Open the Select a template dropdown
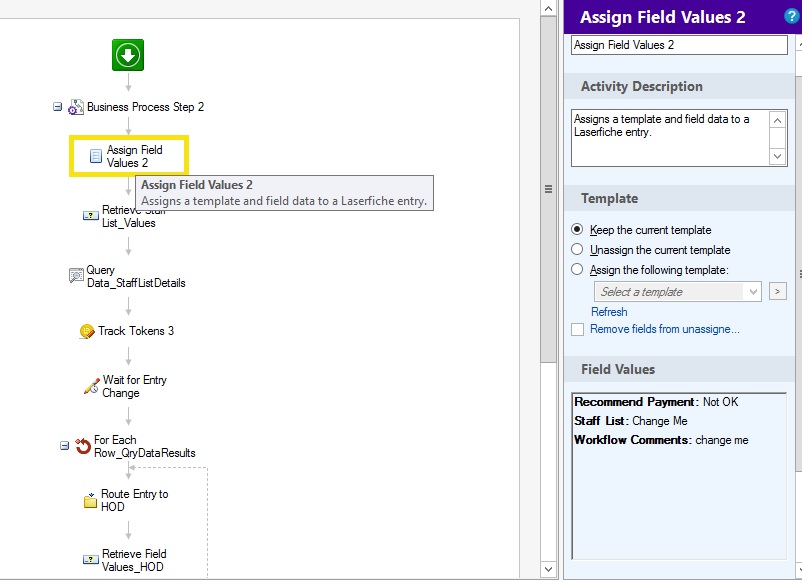 679,292
